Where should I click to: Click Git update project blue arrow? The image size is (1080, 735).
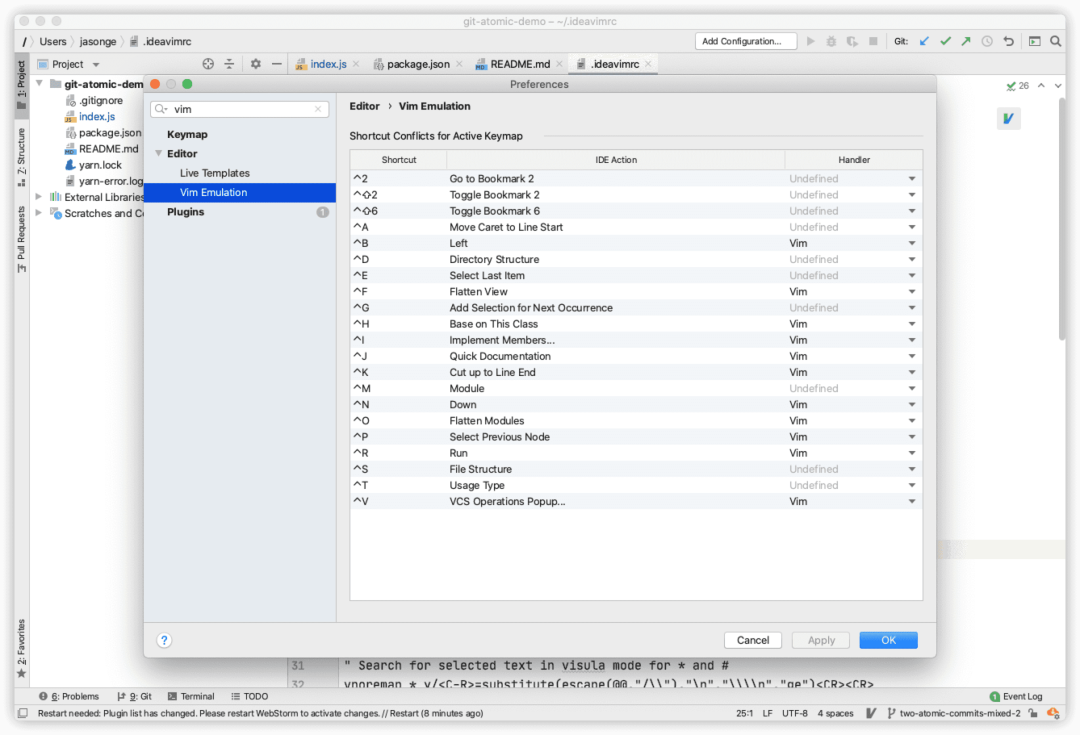[924, 41]
